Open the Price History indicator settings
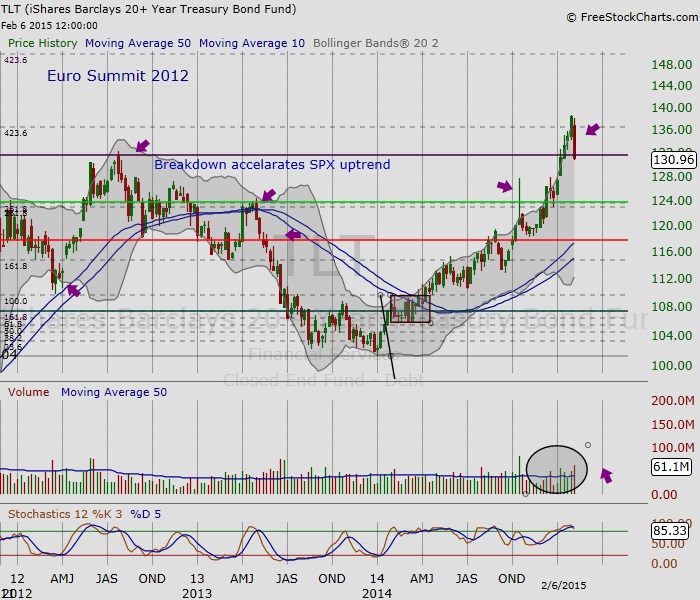700x600 pixels. click(x=42, y=44)
